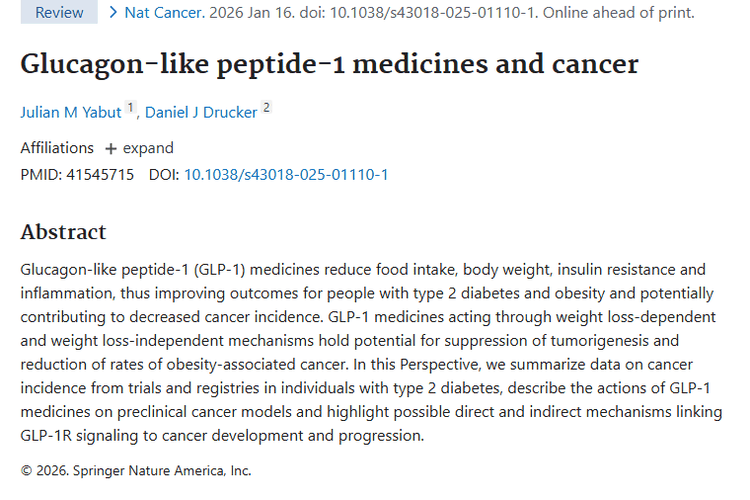The height and width of the screenshot is (500, 750).
Task: Open author Julian M Yabut's link
Action: pos(71,112)
